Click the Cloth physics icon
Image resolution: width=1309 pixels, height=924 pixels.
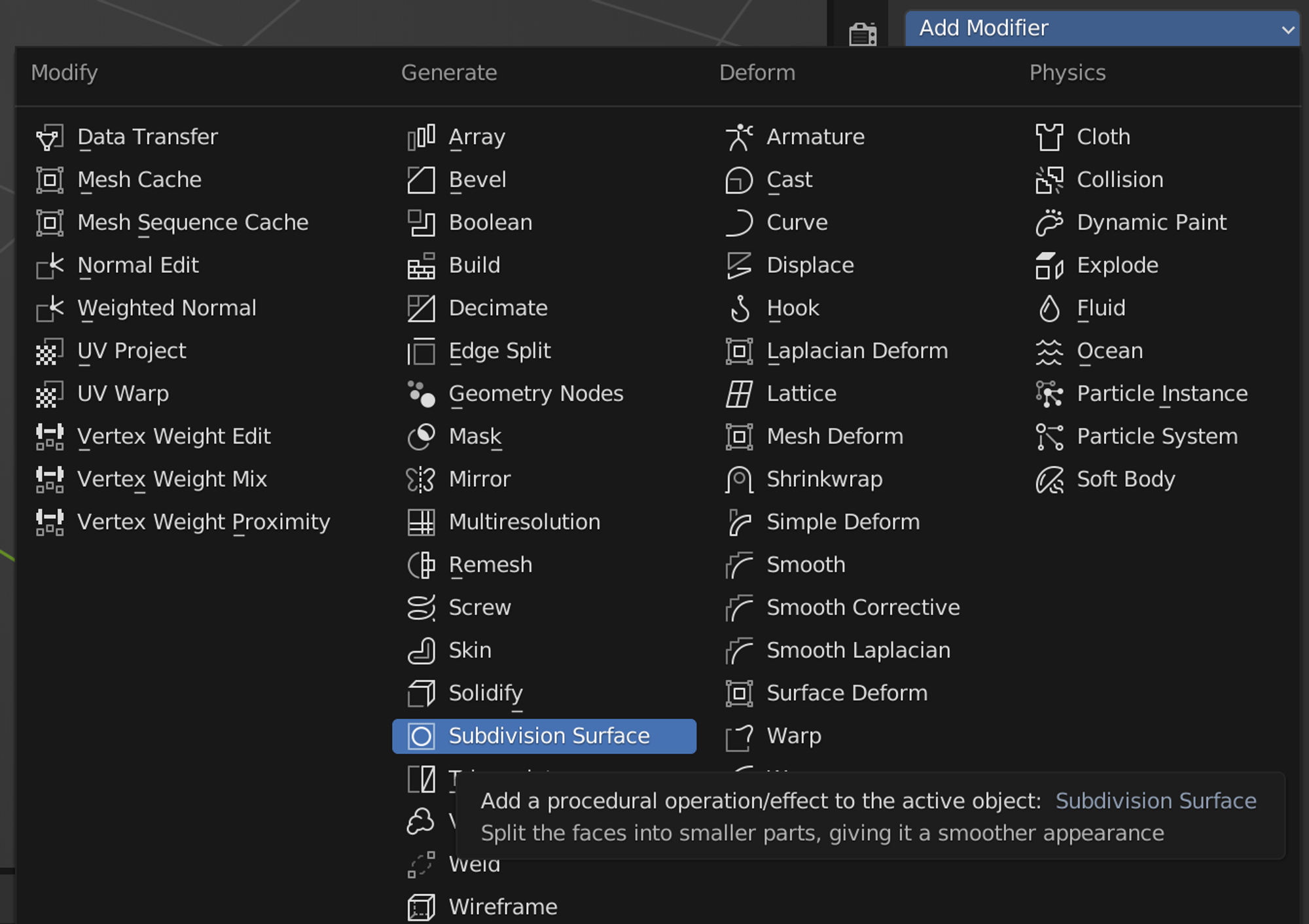click(x=1049, y=137)
